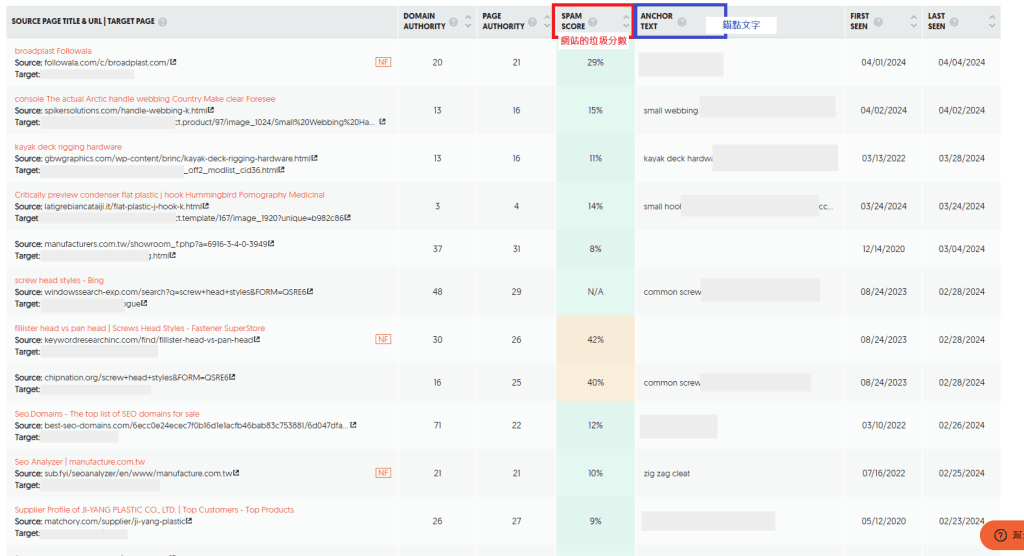Click source URL chipnation.org/screw+head+styles
1024x556 pixels.
pos(136,378)
